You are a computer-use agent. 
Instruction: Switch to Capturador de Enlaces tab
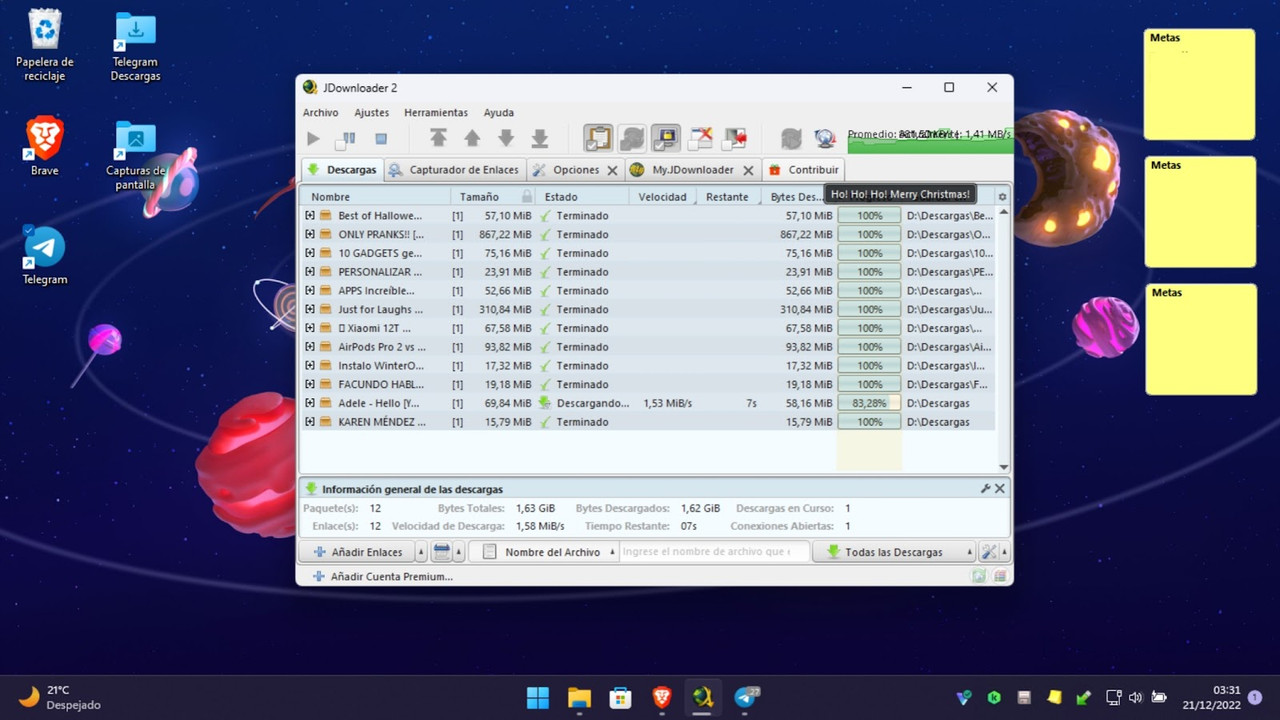click(454, 170)
